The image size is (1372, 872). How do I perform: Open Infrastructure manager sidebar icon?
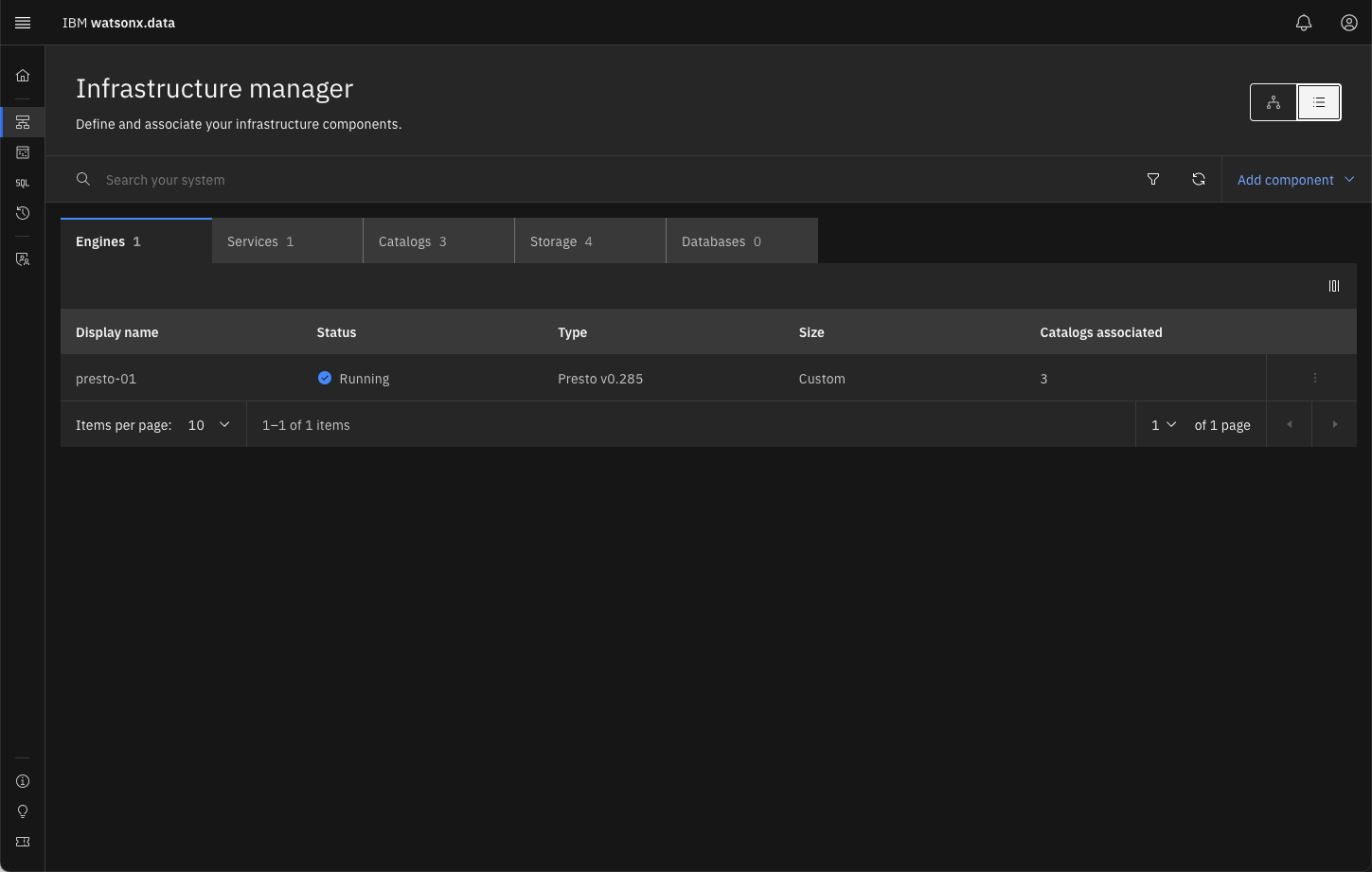(23, 122)
